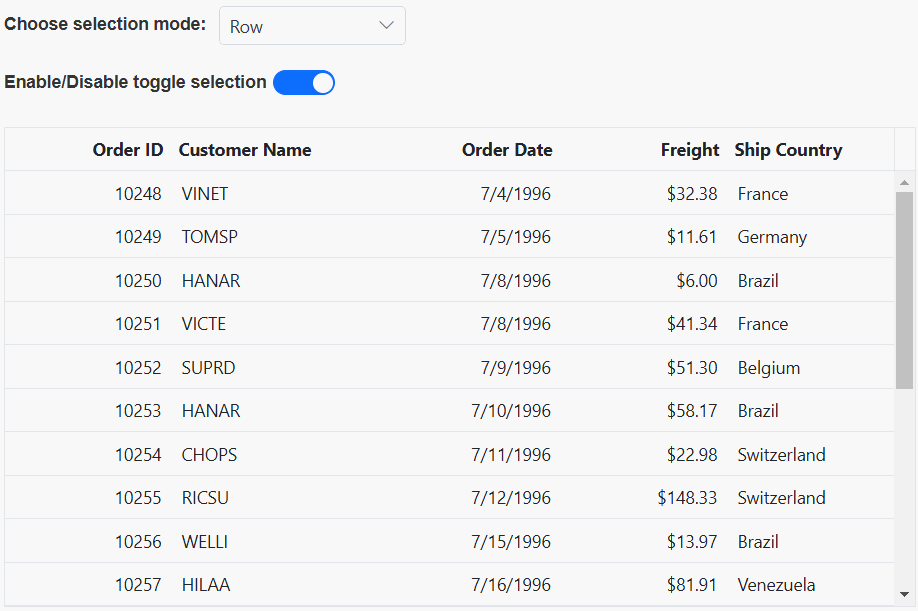
Task: Click freight value $148.33
Action: pos(687,498)
